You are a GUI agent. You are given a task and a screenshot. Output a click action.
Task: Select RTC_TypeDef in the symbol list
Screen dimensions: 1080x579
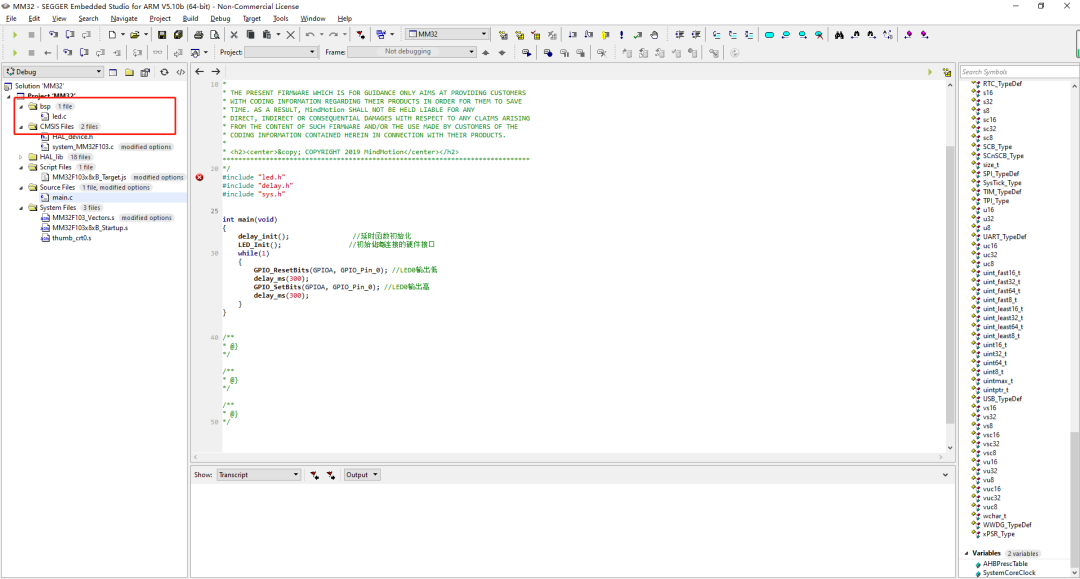click(x=1002, y=83)
